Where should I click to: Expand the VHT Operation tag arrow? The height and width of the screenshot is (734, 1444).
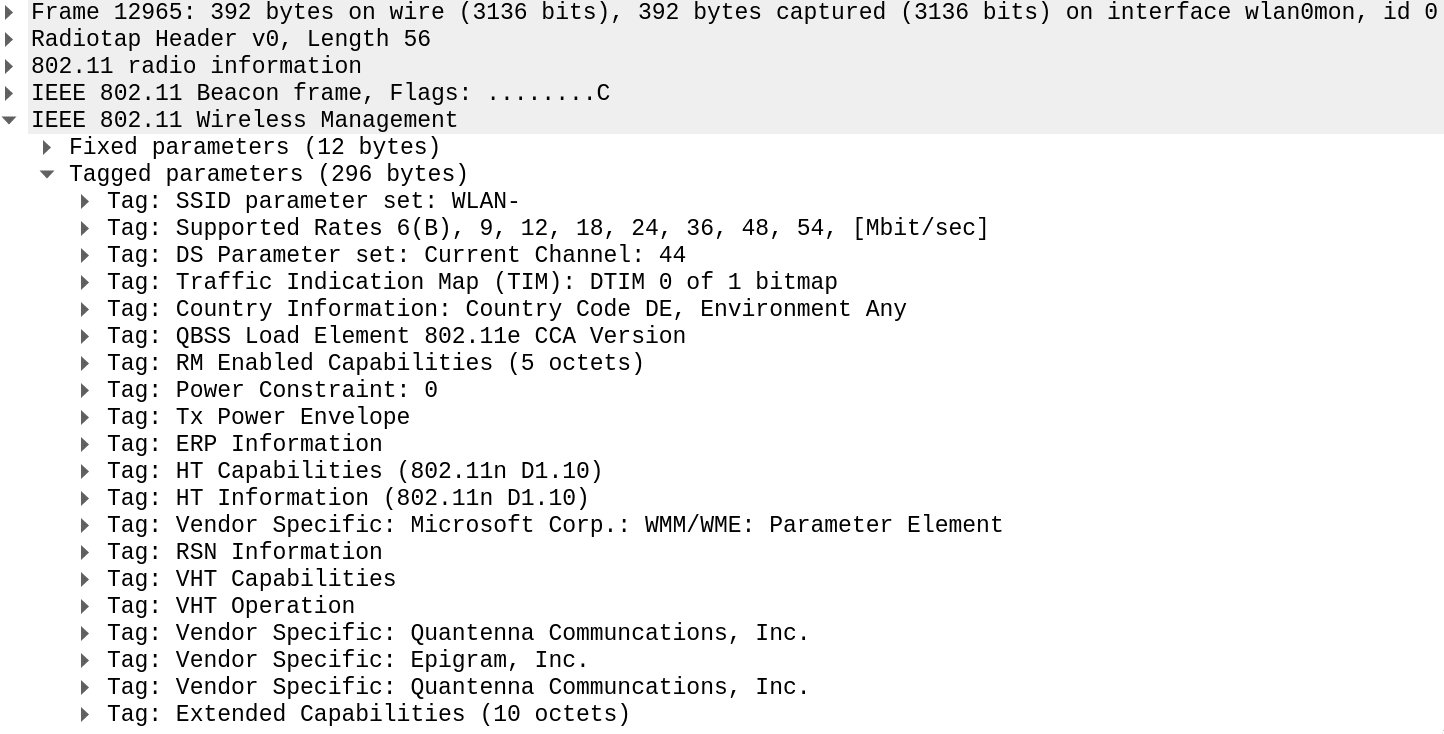point(85,607)
